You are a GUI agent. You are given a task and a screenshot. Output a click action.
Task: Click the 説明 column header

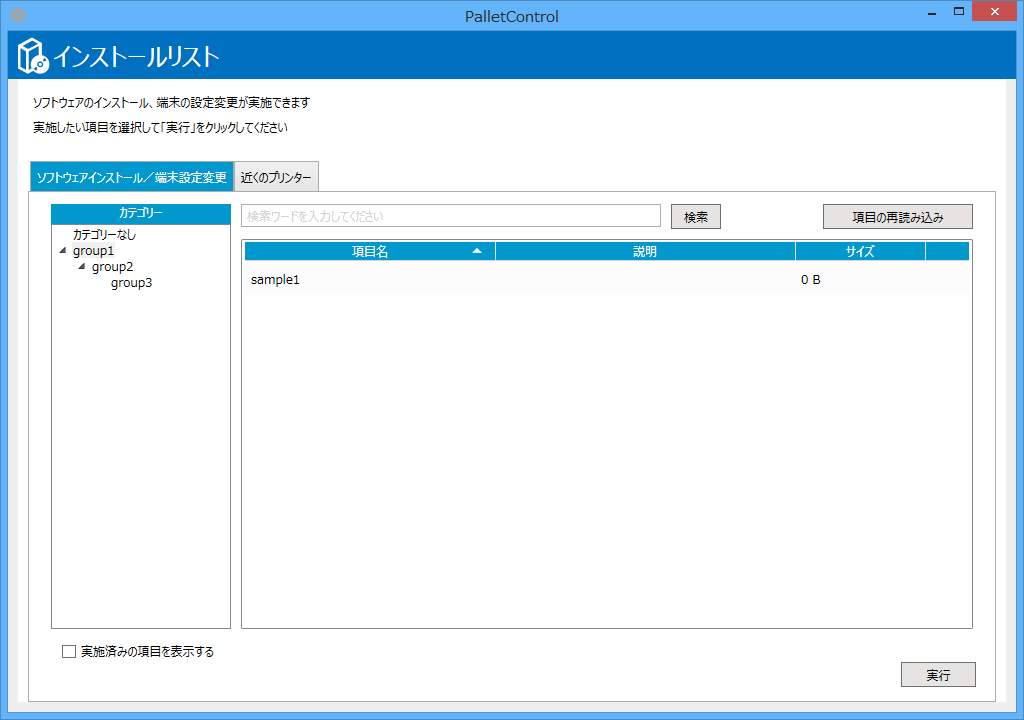point(645,251)
